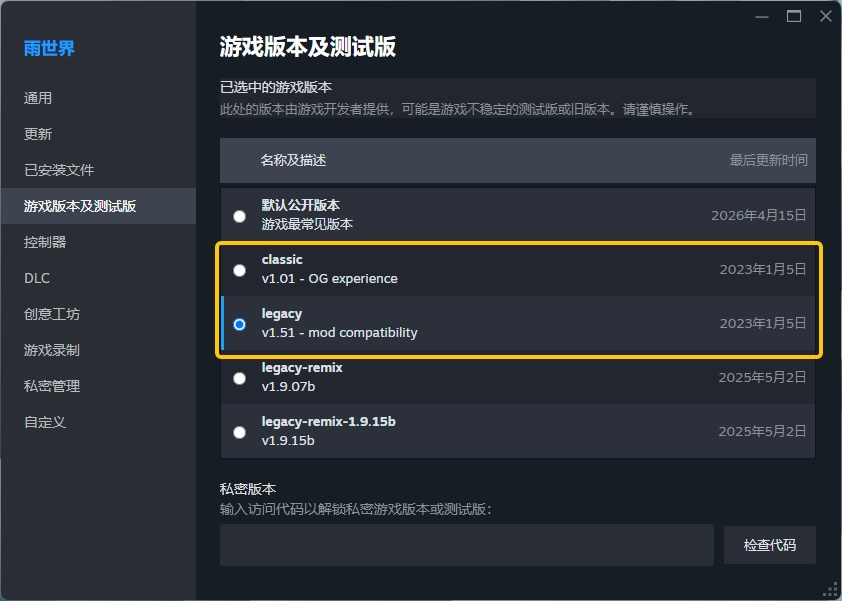Go to 已安装文件 section
This screenshot has width=842, height=601.
pyautogui.click(x=59, y=170)
